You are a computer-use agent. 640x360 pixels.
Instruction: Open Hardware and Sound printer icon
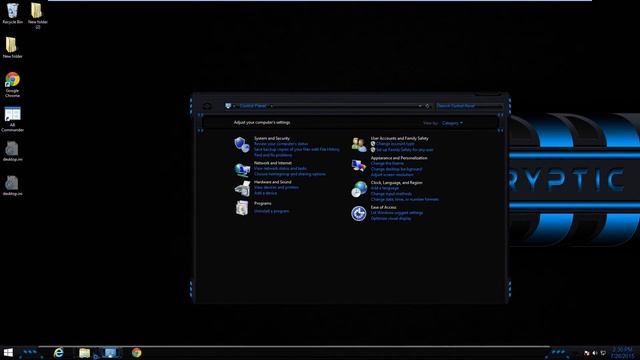pyautogui.click(x=242, y=188)
